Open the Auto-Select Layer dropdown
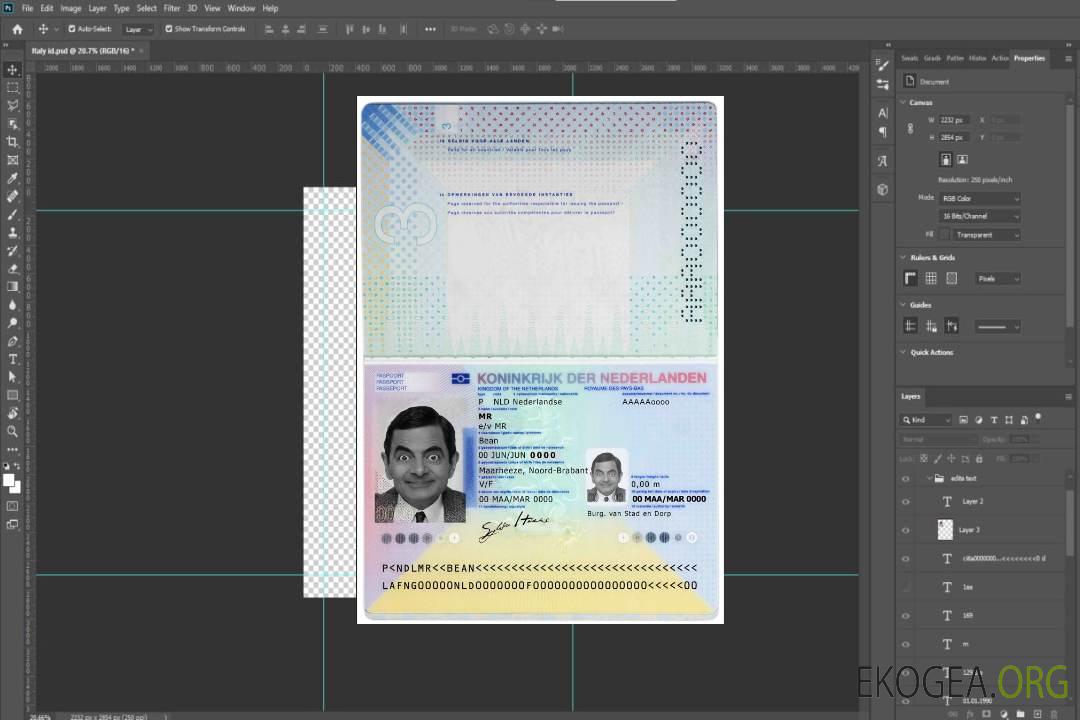Image resolution: width=1080 pixels, height=720 pixels. [138, 29]
